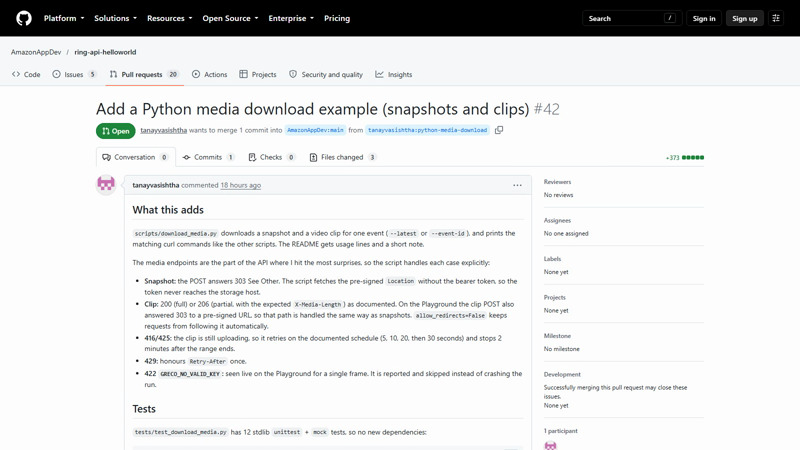
Task: Click the pull request number #42
Action: click(x=546, y=109)
